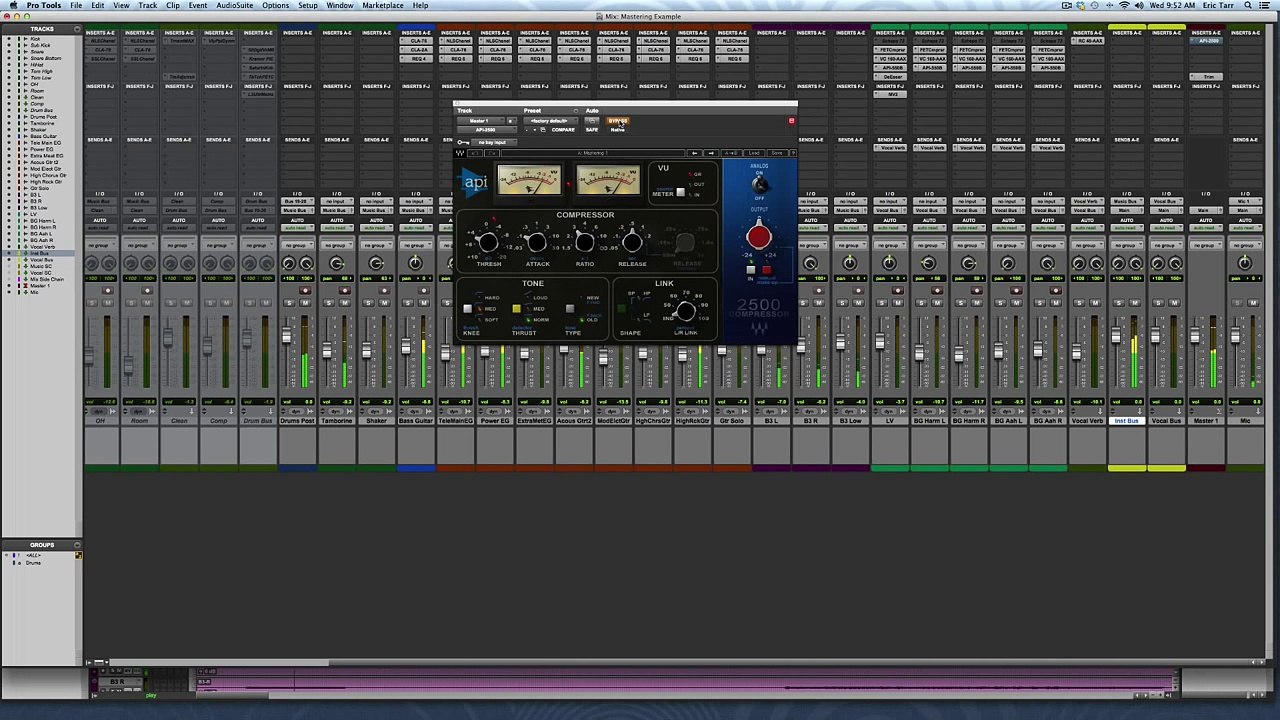1280x720 pixels.
Task: Select Inst Bus in the Tracks list
Action: click(x=40, y=254)
